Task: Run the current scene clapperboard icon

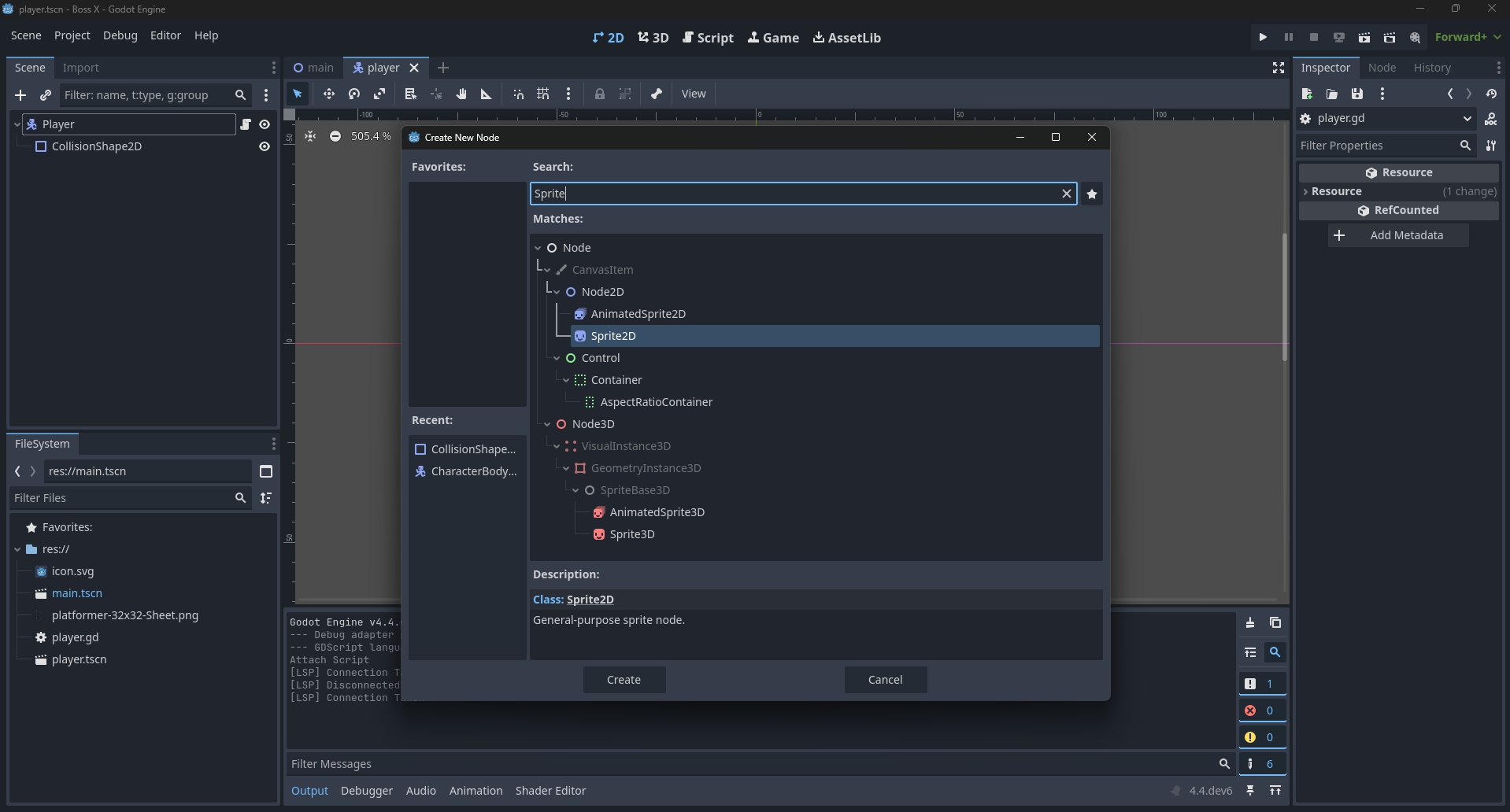Action: tap(1364, 37)
